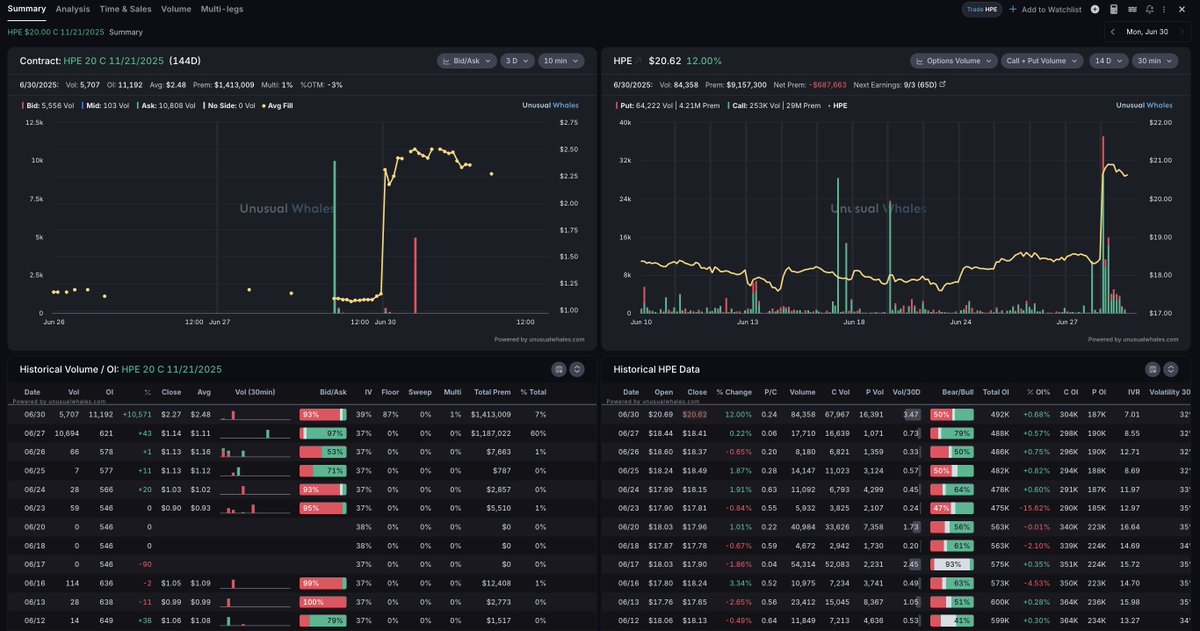This screenshot has width=1200, height=631.
Task: Click the Vol (30min) sparkline in 06/27 row
Action: coord(253,433)
